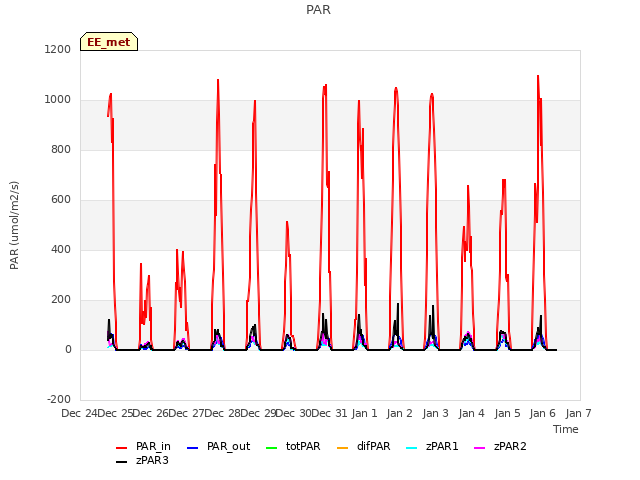Click the Jan 7 x-axis tick label

tap(578, 413)
